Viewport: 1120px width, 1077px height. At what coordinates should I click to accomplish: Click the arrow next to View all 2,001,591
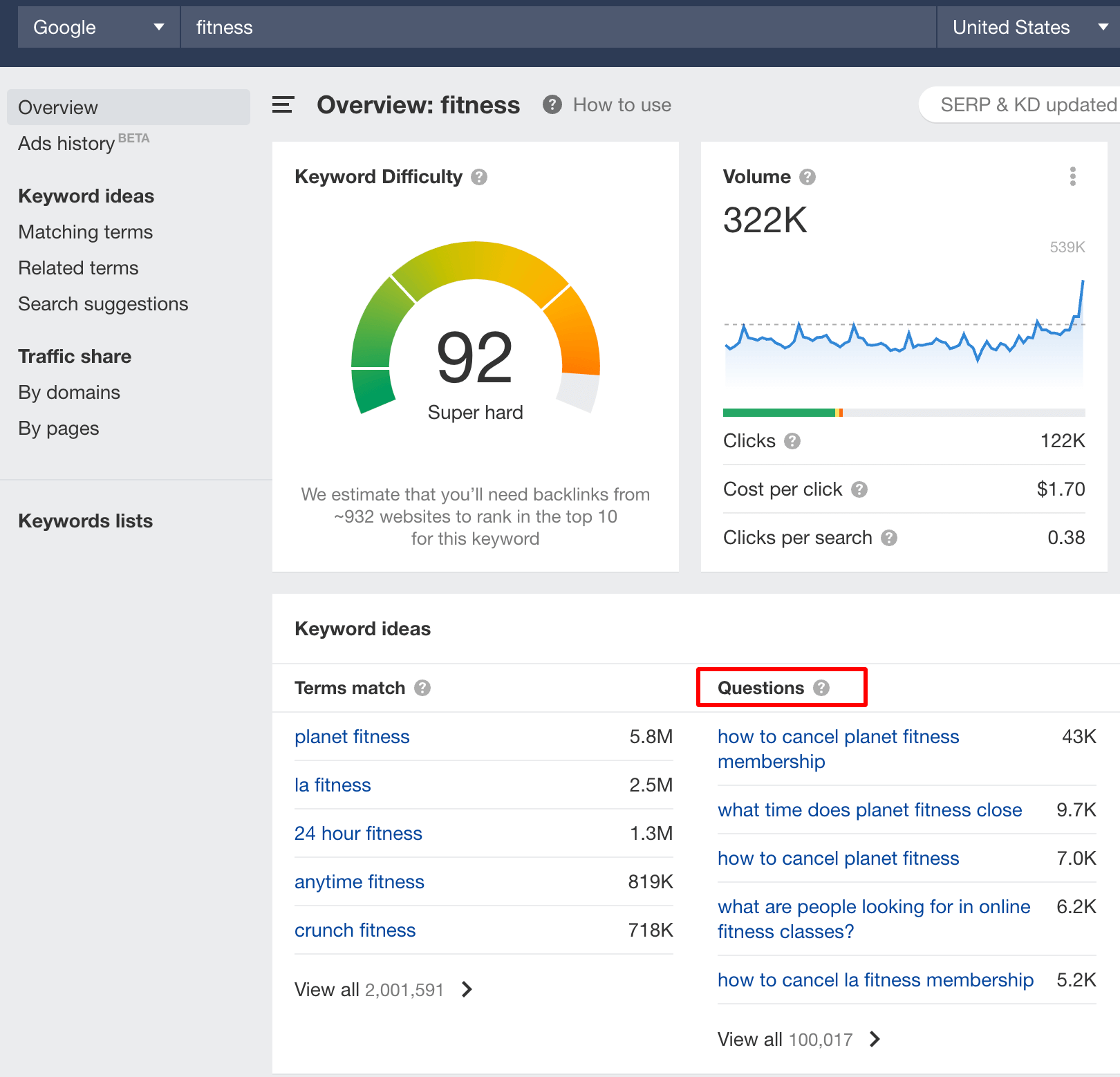467,990
